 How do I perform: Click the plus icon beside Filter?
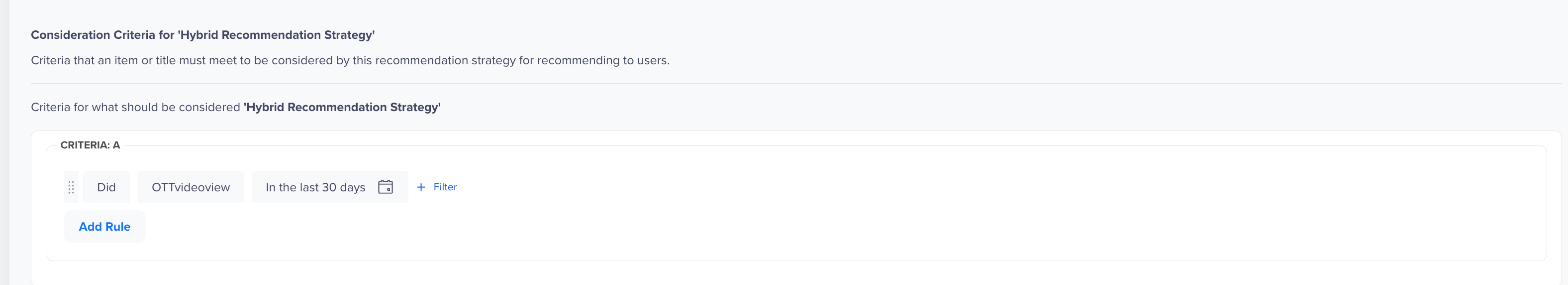[x=421, y=187]
